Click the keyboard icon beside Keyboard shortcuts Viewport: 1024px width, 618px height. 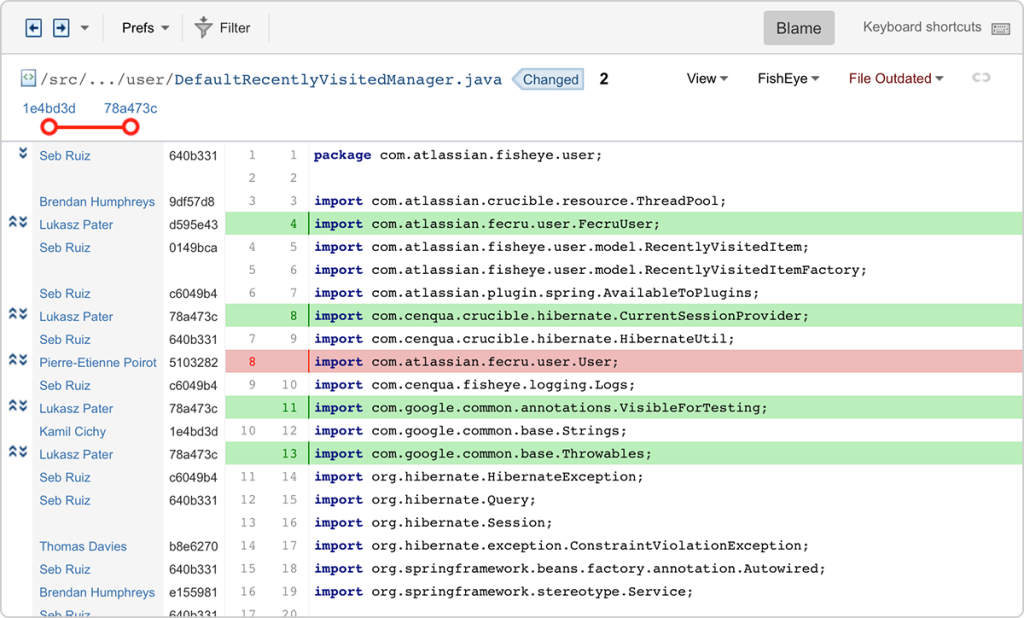pyautogui.click(x=1000, y=27)
